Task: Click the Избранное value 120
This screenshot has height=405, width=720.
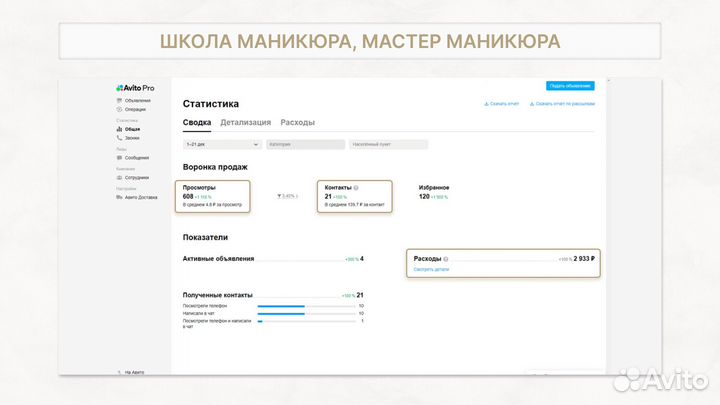Action: pyautogui.click(x=424, y=197)
